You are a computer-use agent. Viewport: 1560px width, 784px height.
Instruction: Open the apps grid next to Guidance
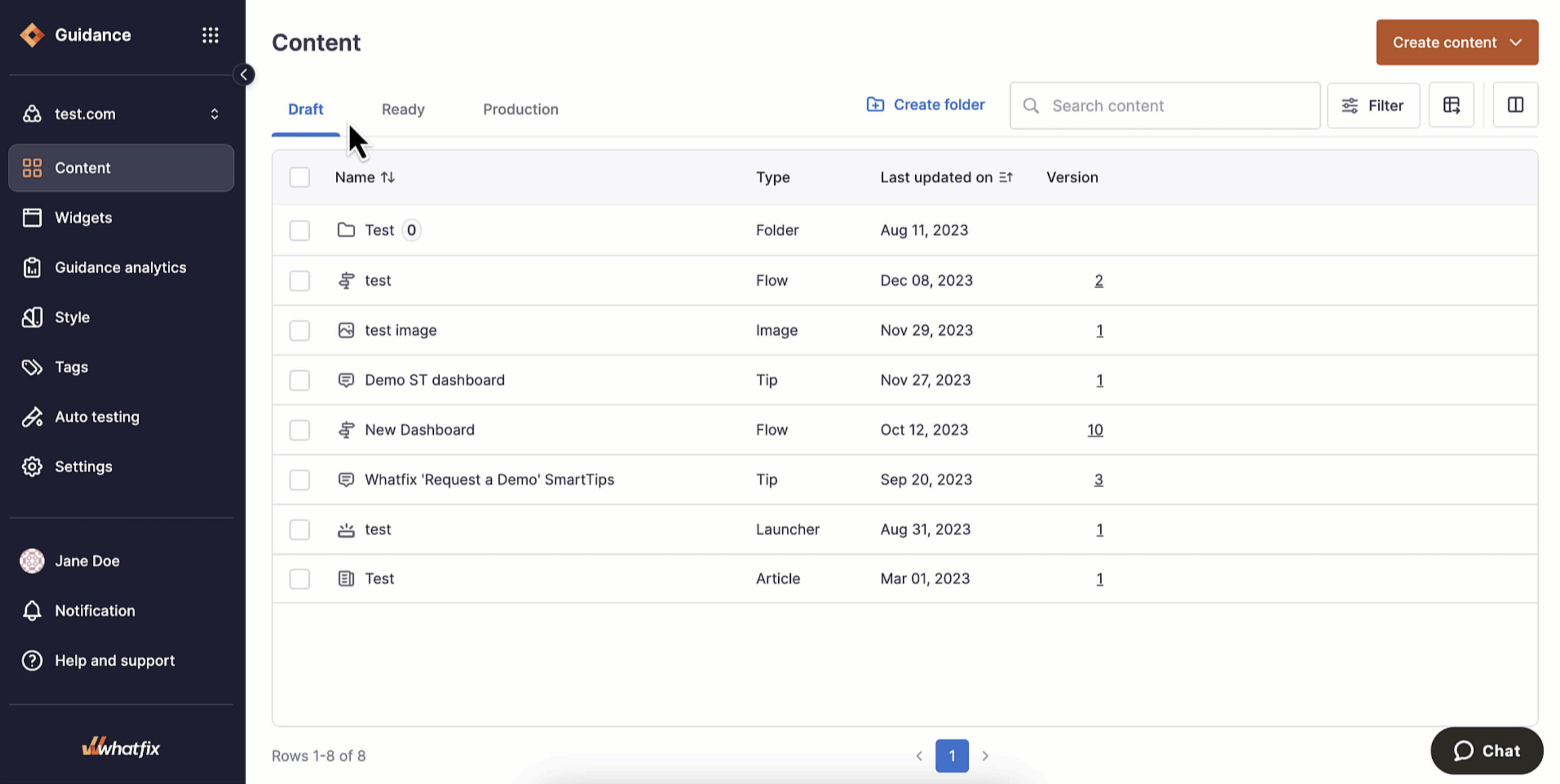click(210, 34)
